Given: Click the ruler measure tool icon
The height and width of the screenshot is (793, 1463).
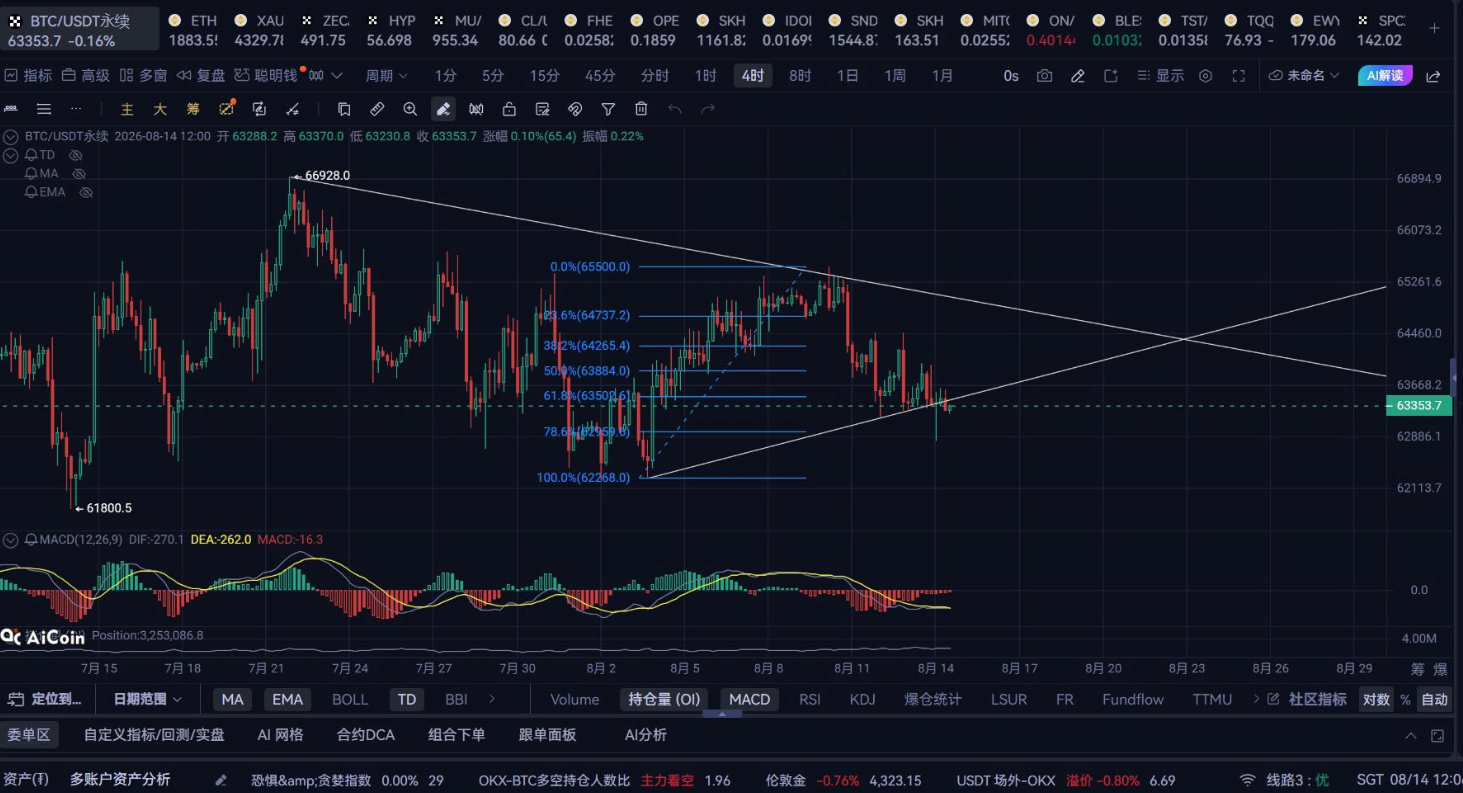Looking at the screenshot, I should (x=377, y=109).
